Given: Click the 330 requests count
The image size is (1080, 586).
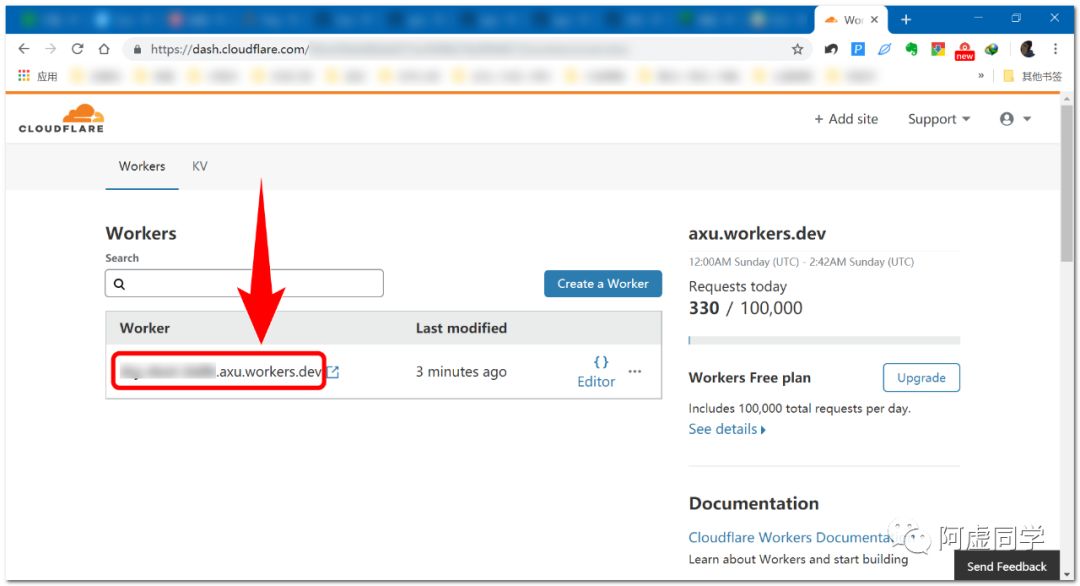Looking at the screenshot, I should [x=704, y=308].
